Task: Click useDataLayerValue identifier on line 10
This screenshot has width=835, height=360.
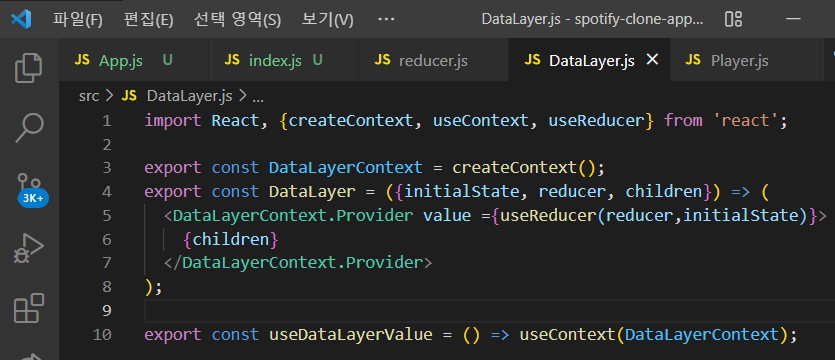Action: (351, 334)
